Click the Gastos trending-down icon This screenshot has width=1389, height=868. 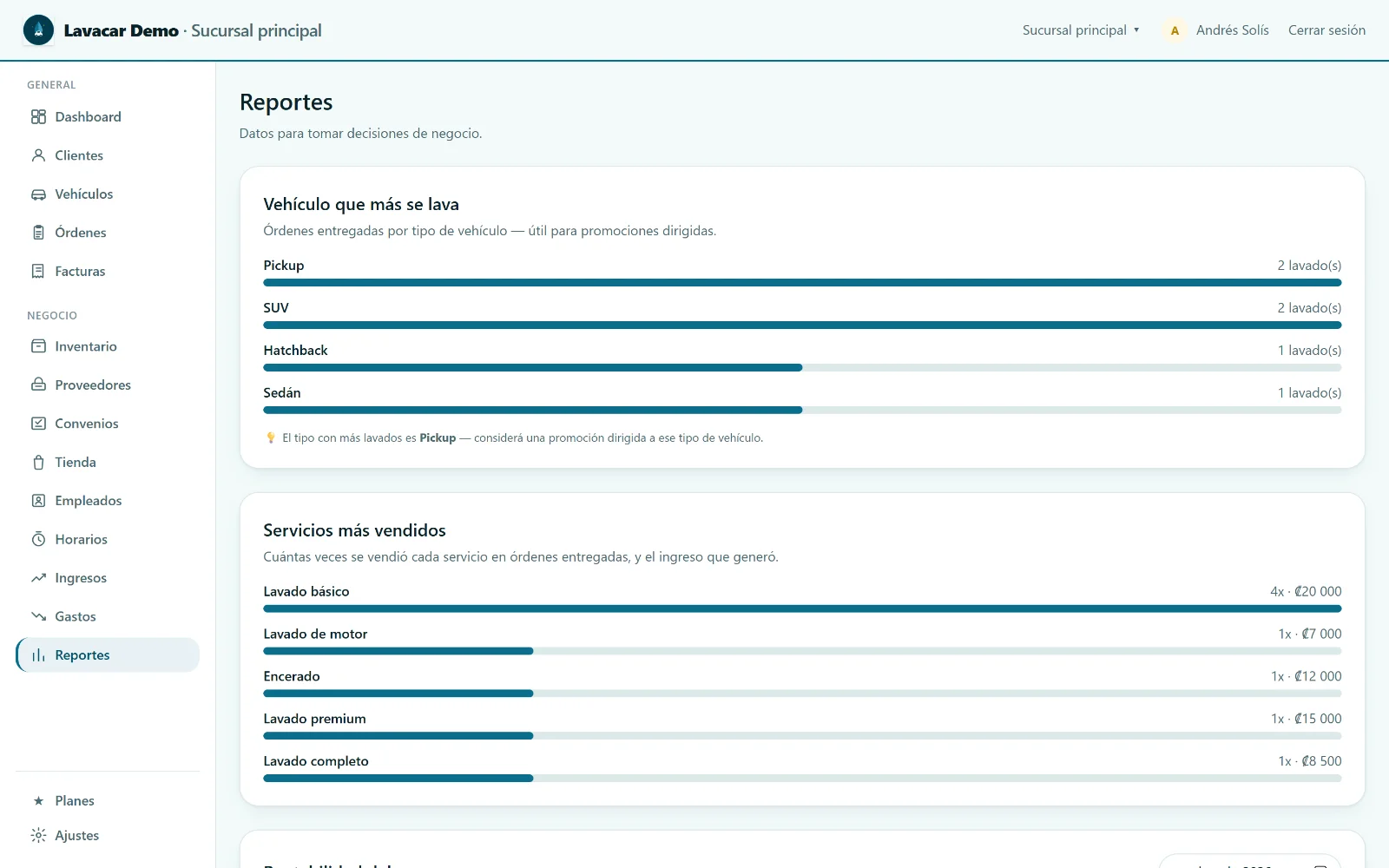[x=38, y=616]
